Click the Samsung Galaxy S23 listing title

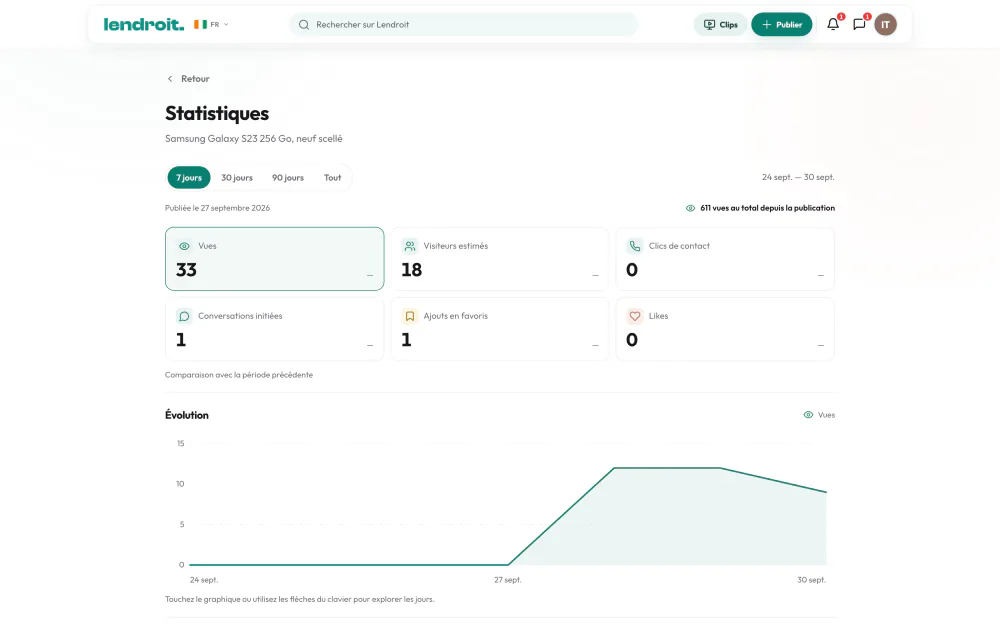click(254, 138)
